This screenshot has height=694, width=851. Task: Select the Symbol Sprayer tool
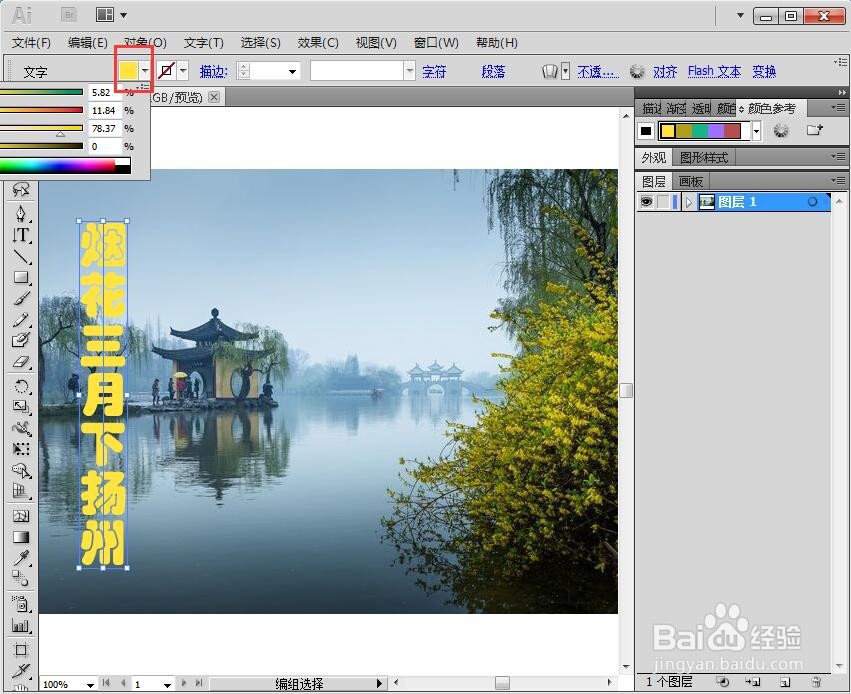21,603
